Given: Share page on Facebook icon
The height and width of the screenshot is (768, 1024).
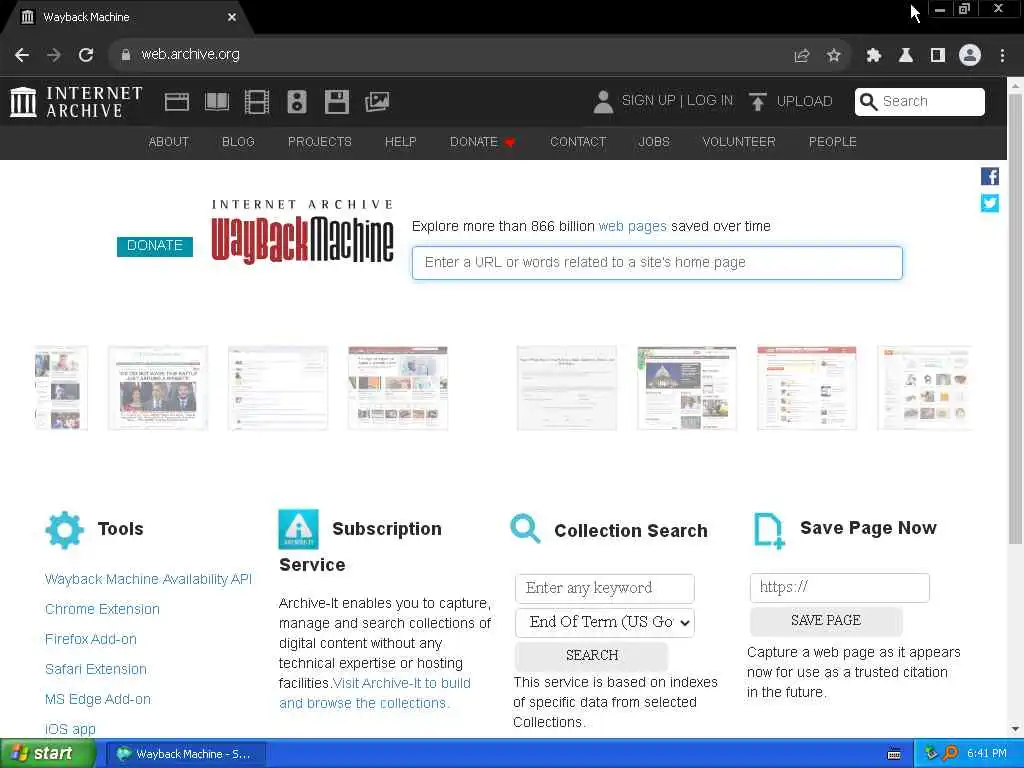Looking at the screenshot, I should tap(989, 176).
